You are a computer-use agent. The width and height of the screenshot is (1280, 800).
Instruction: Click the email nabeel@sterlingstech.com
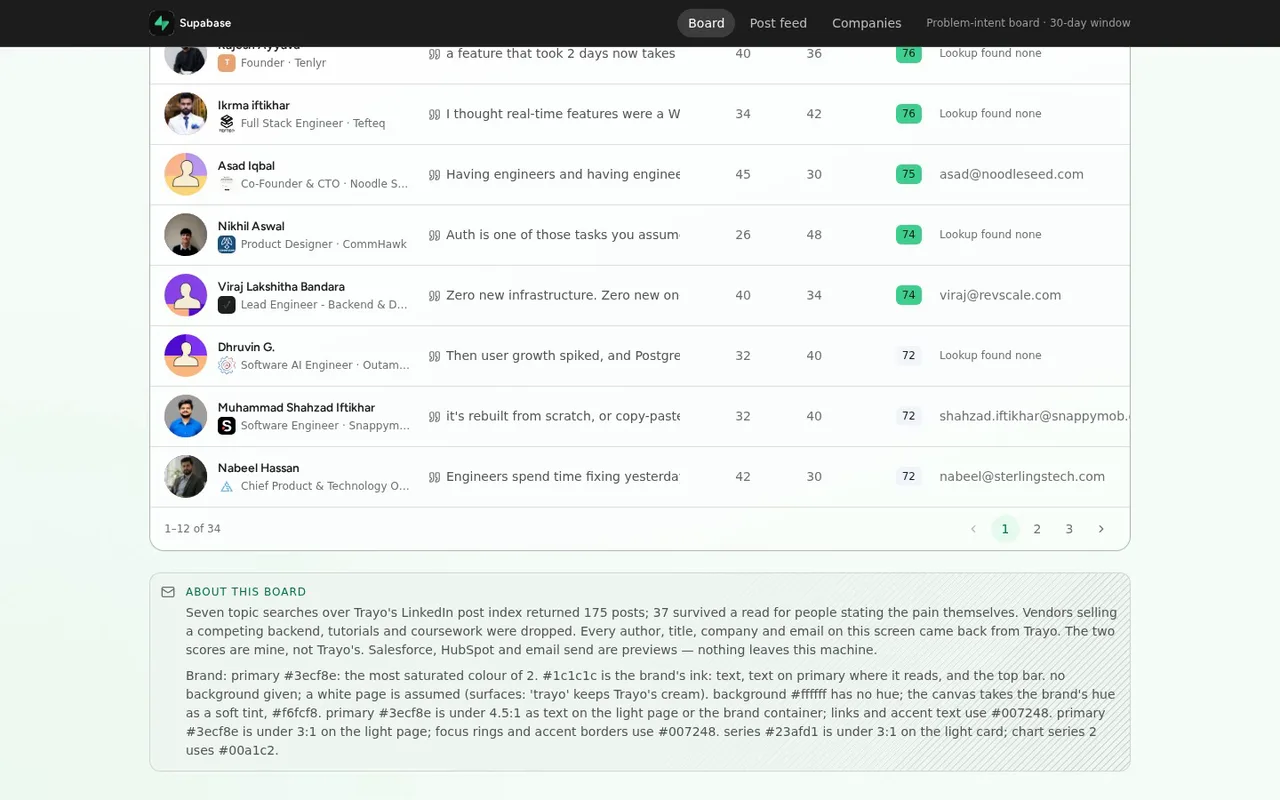pyautogui.click(x=1022, y=477)
